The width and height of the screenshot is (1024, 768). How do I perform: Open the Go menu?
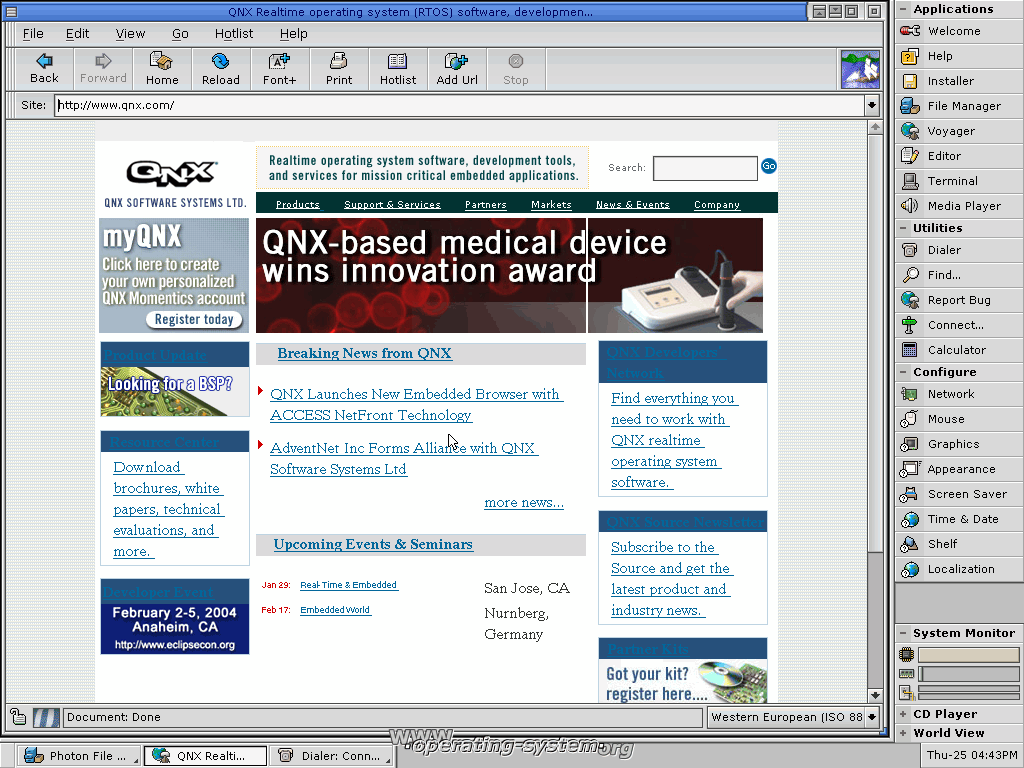coord(180,34)
